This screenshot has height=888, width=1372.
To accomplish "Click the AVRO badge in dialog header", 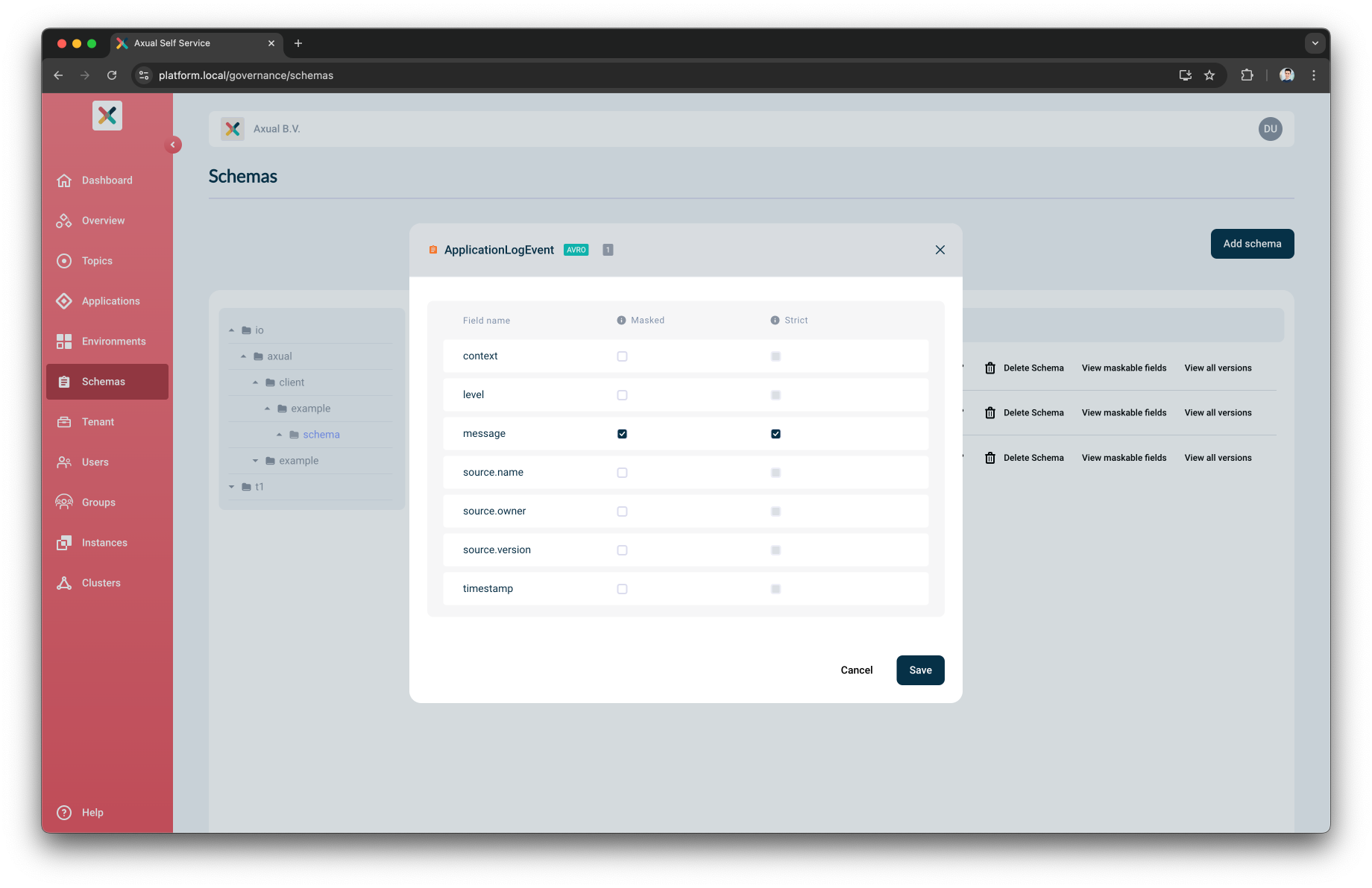I will pos(576,250).
